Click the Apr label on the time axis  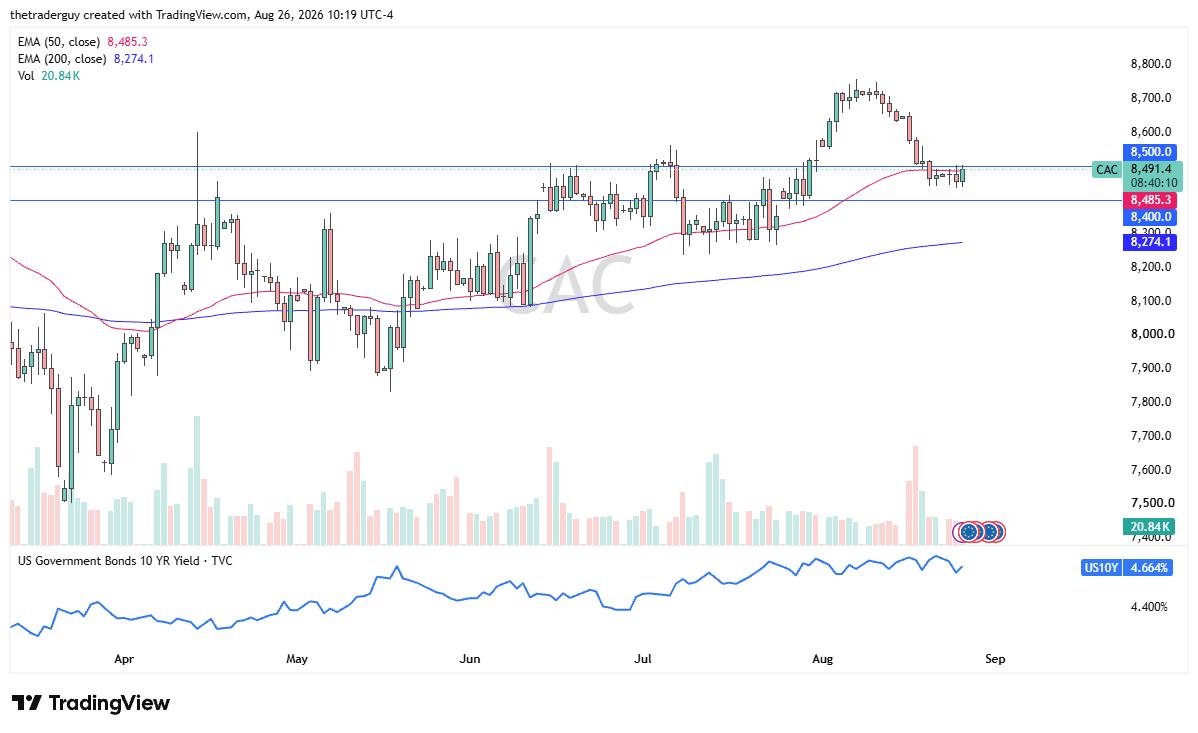124,658
